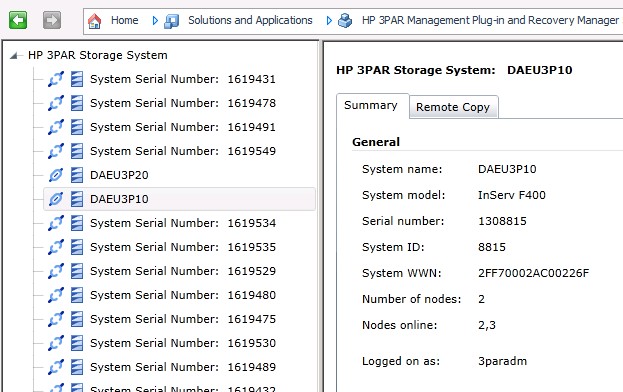Click the System ID value 8815
The width and height of the screenshot is (623, 392).
[x=492, y=247]
